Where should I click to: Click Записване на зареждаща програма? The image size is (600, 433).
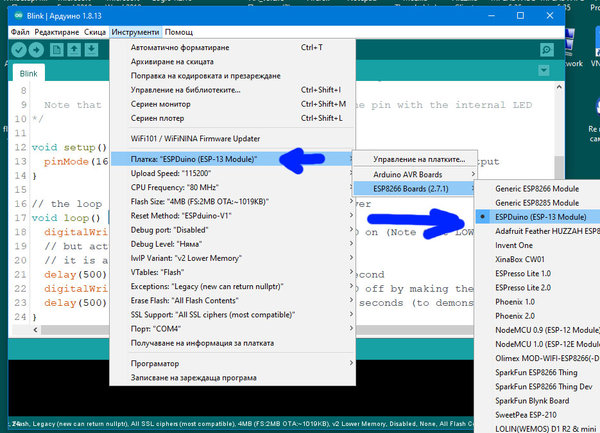coord(233,378)
